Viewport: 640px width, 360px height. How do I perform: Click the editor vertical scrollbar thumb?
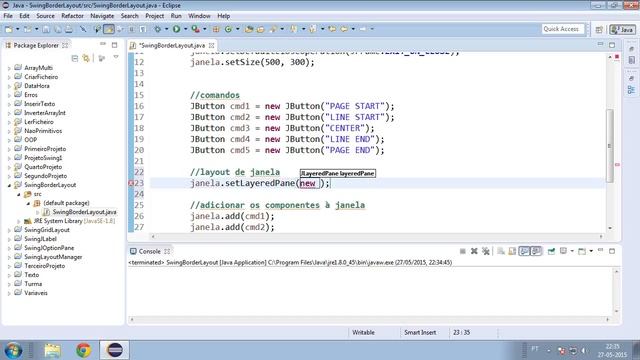pyautogui.click(x=610, y=146)
